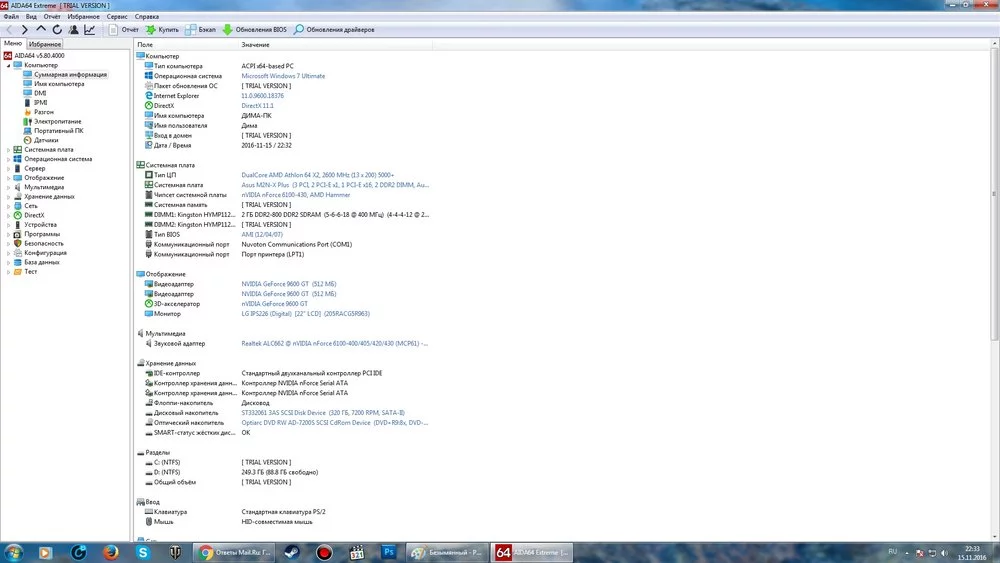Open AMI (12/04/07) BIOS link
This screenshot has height=563, width=1000.
[x=262, y=235]
